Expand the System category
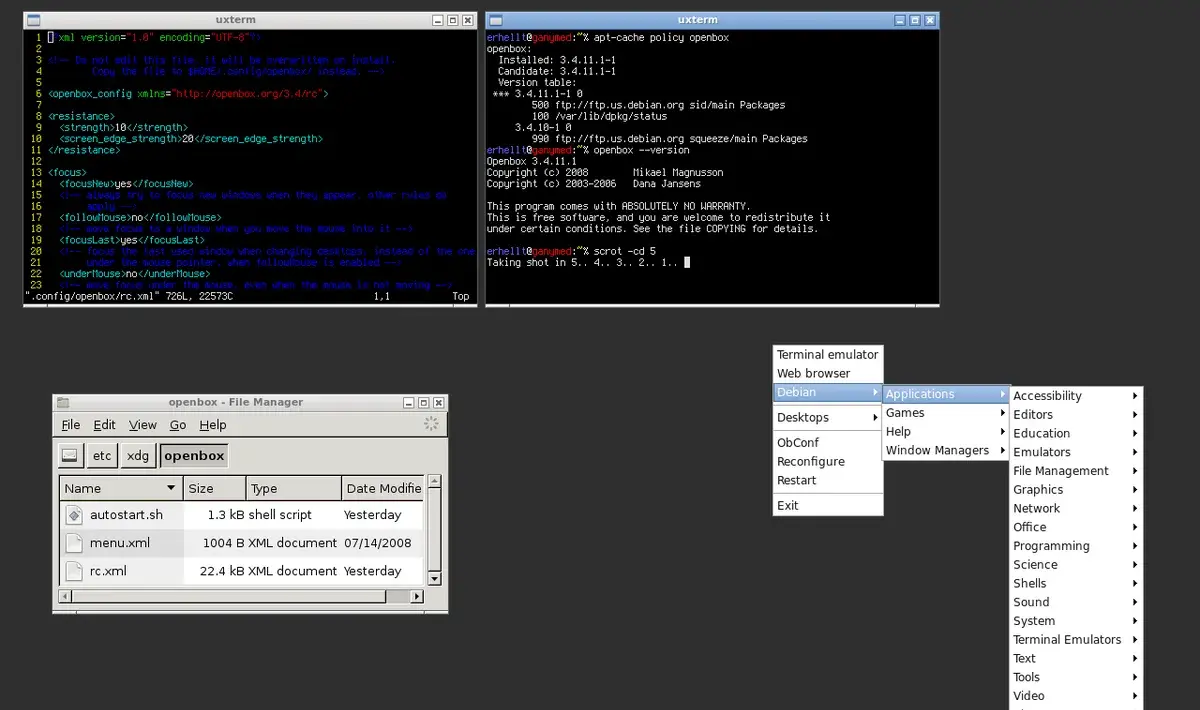Image resolution: width=1200 pixels, height=710 pixels. point(1076,621)
